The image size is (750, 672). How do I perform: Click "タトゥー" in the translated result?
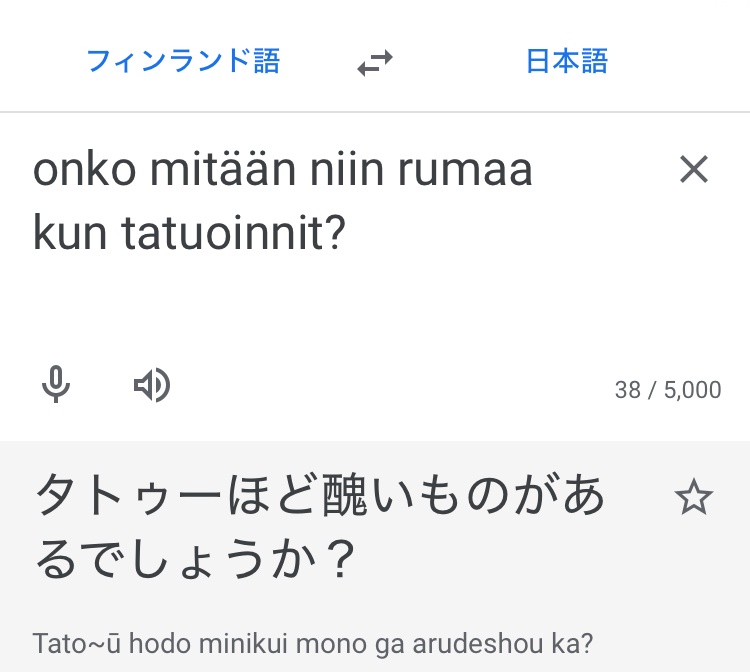(x=108, y=497)
